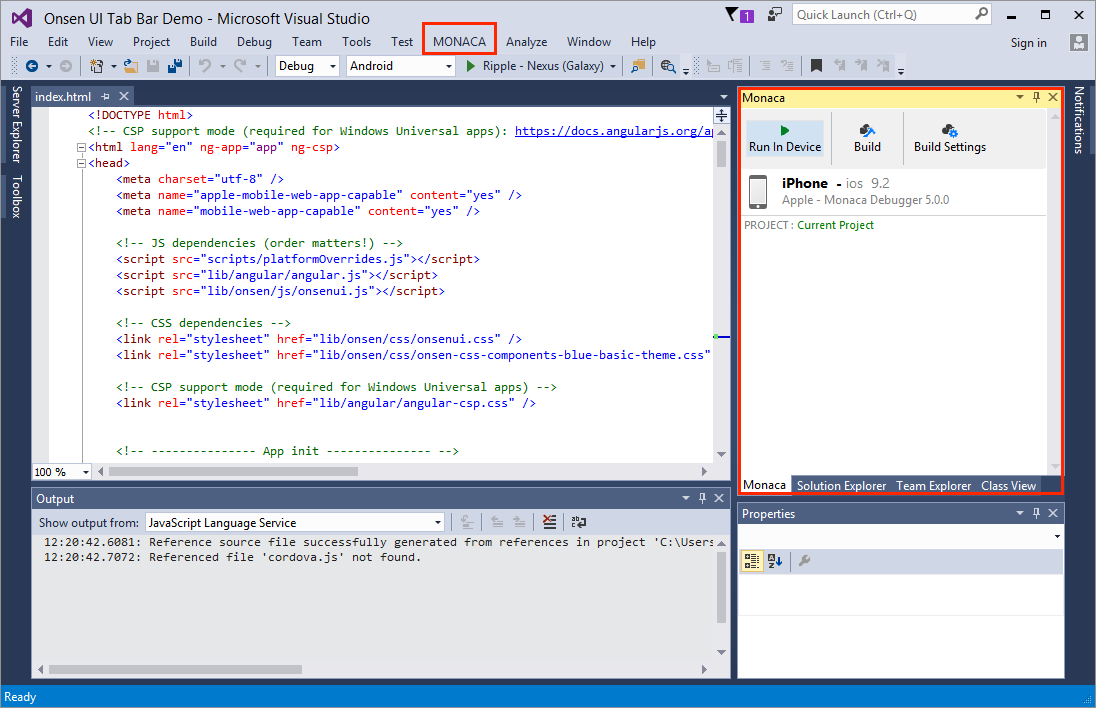Open the Debug configuration dropdown
Image resolution: width=1096 pixels, height=708 pixels.
(x=333, y=66)
